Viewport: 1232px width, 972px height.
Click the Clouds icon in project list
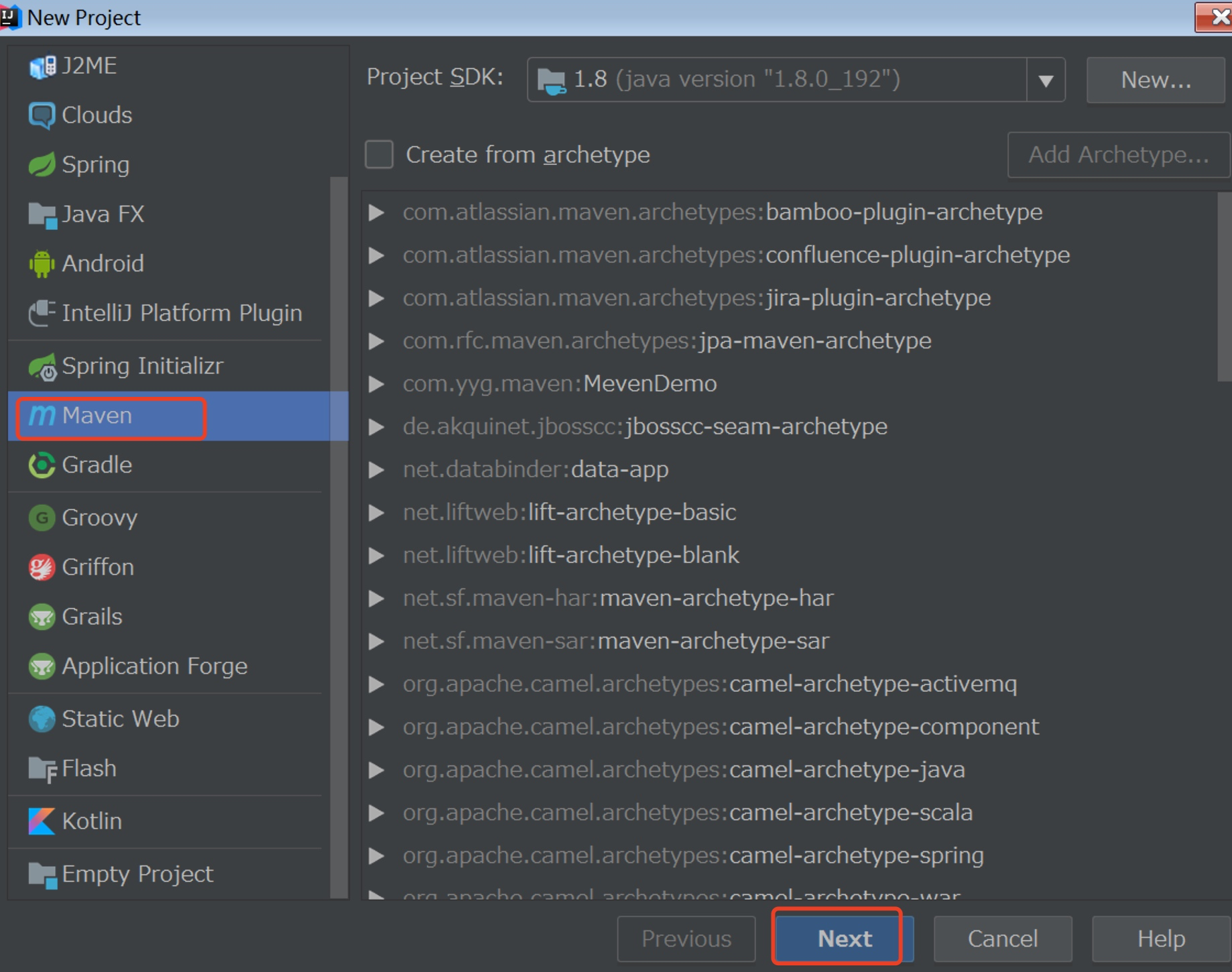(42, 115)
